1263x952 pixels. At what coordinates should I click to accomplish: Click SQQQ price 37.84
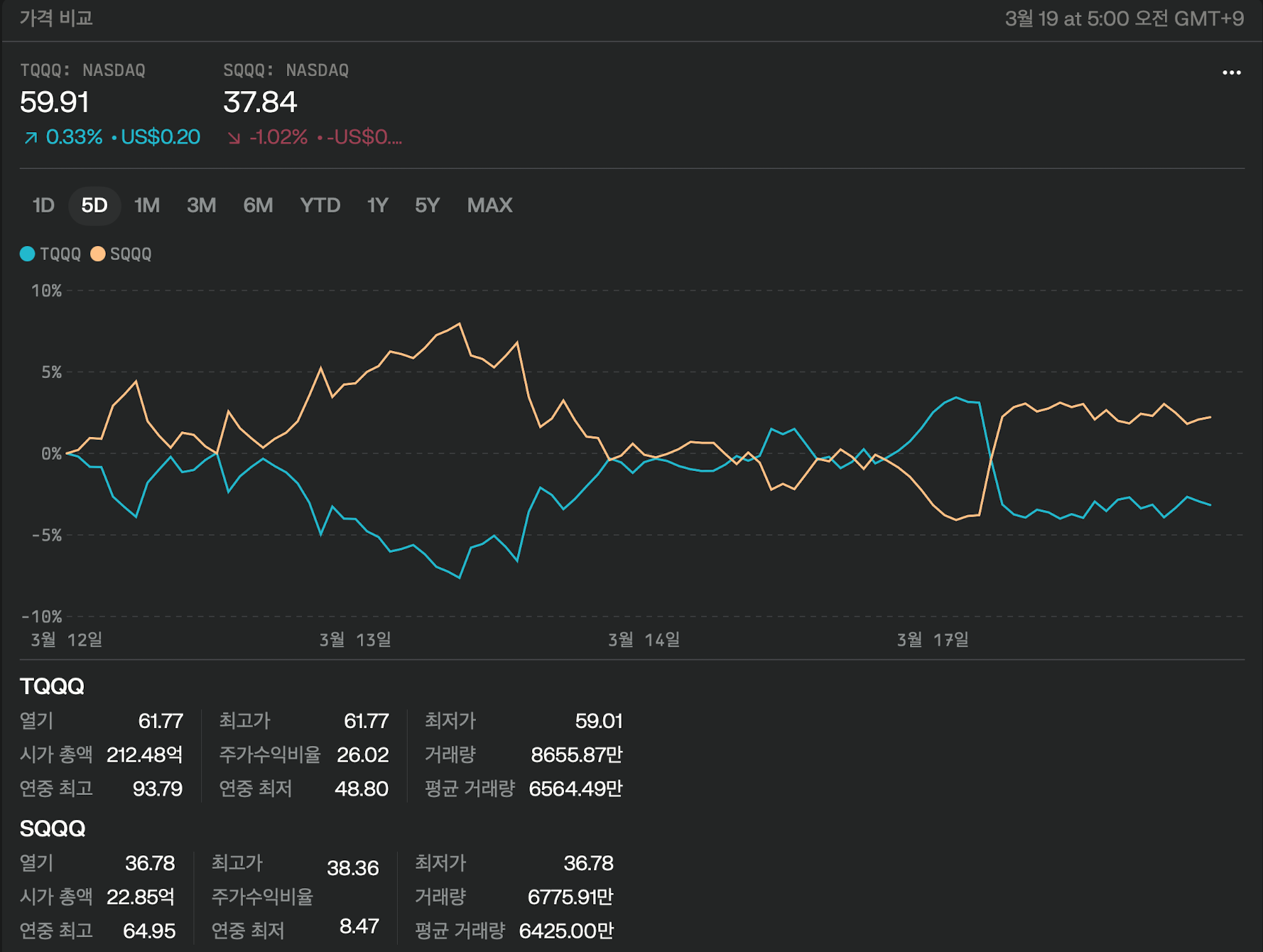click(260, 102)
